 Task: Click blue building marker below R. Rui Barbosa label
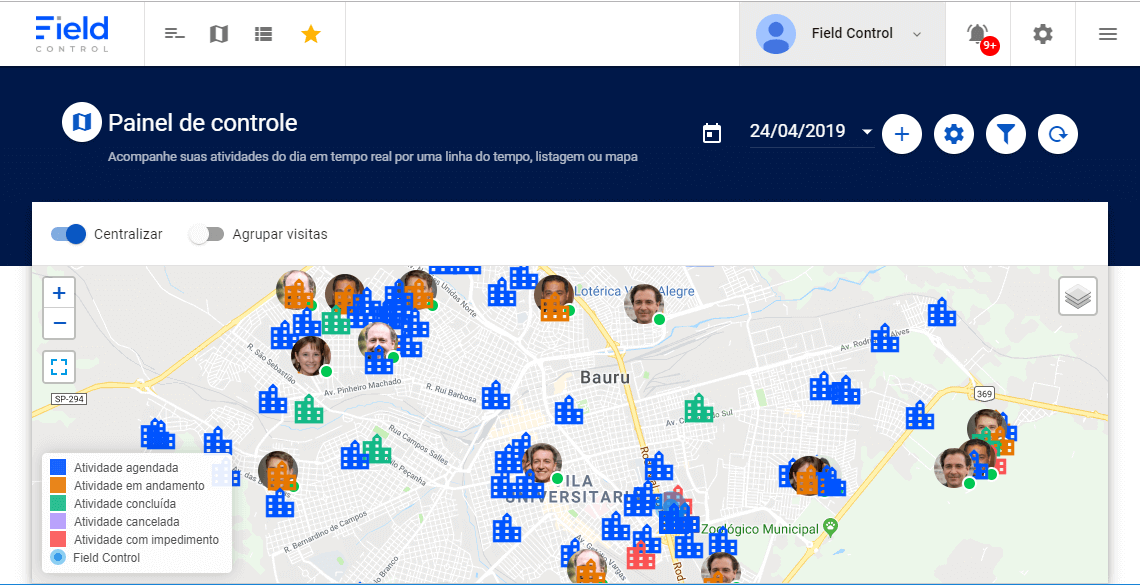click(497, 395)
